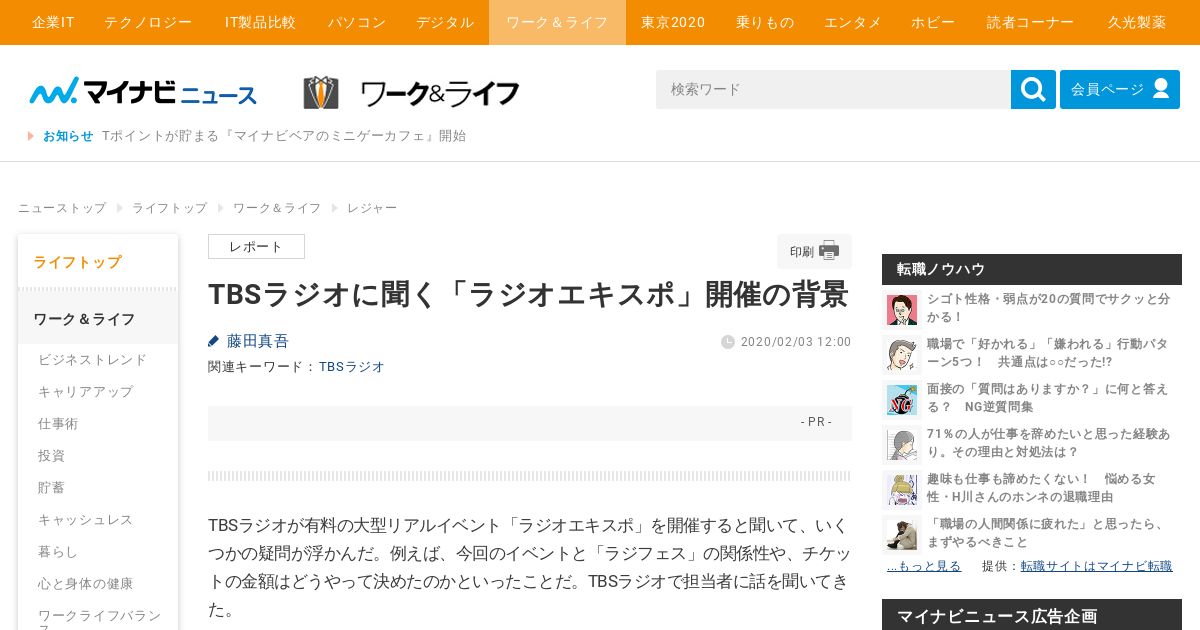Open the ホビー top menu

pos(933,22)
